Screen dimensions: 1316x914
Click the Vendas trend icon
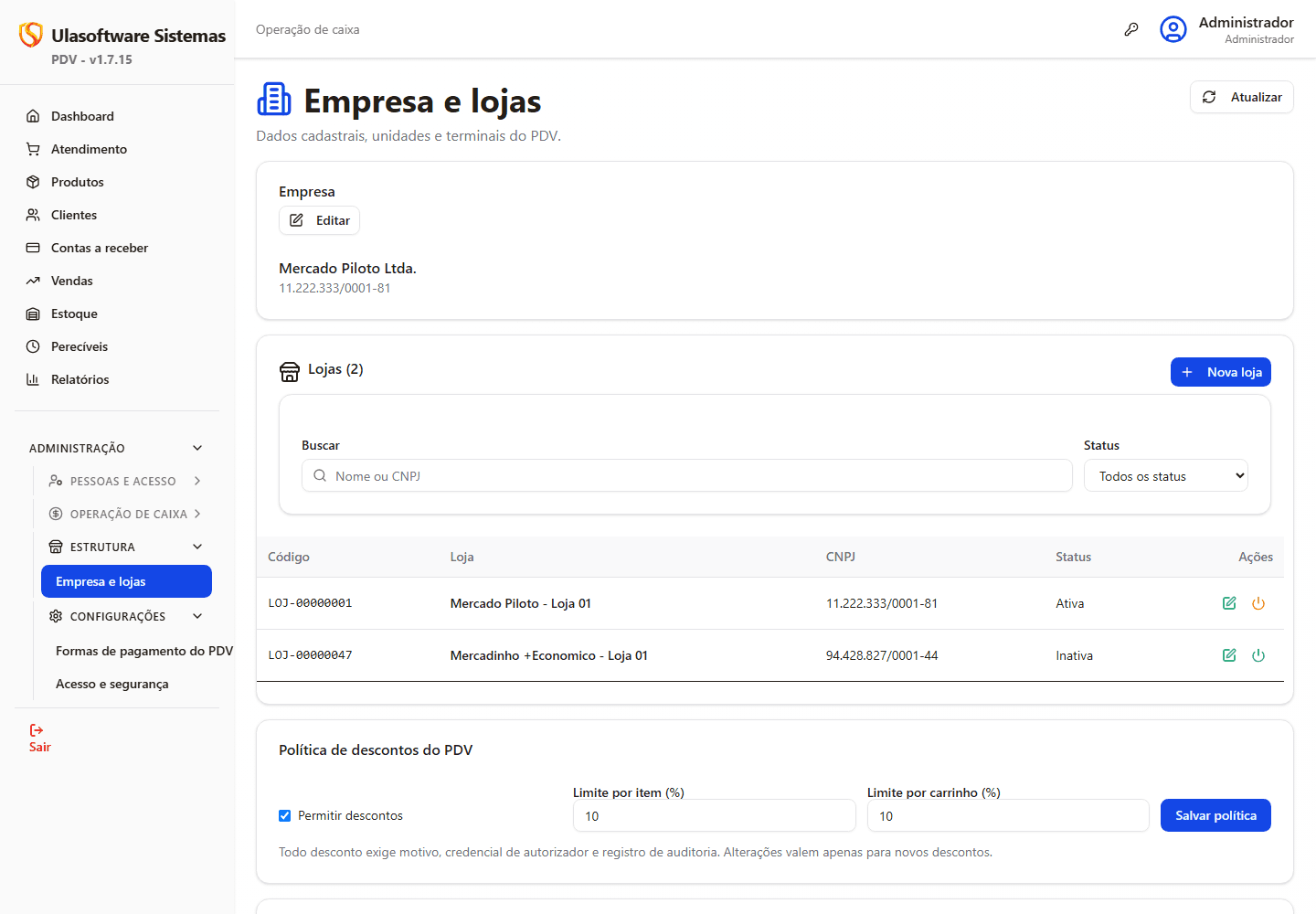pos(33,281)
